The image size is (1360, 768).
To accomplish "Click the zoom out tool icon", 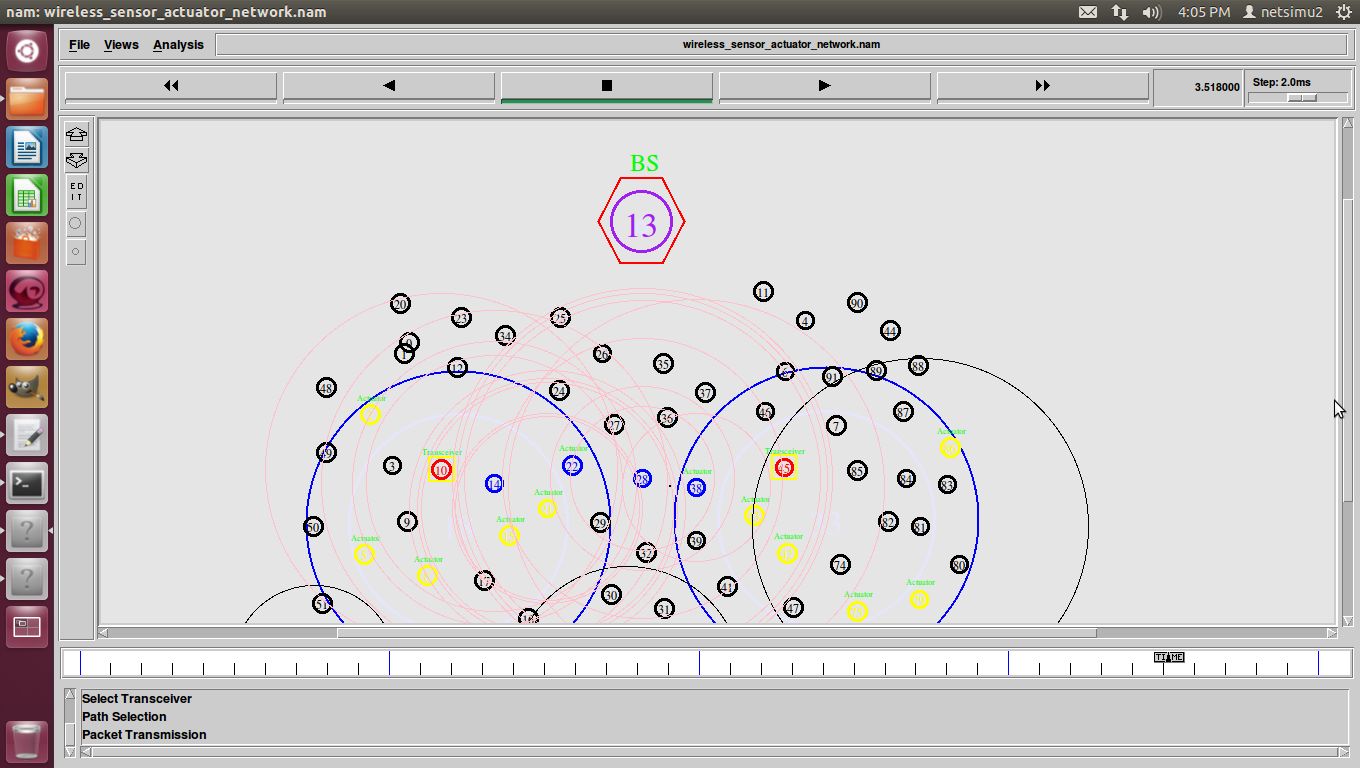I will [x=76, y=160].
